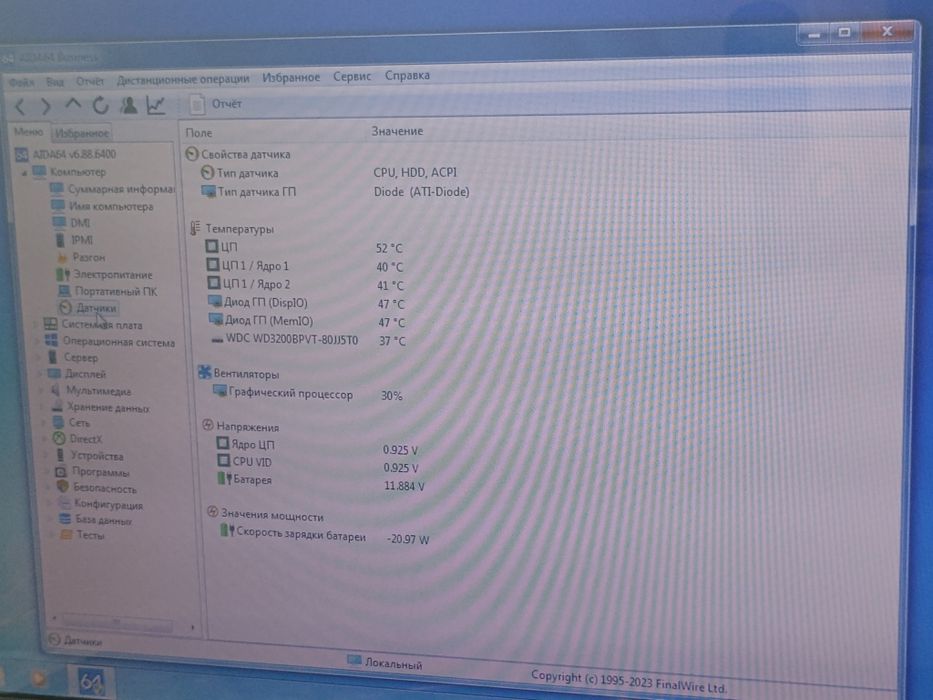Open the Разгон tree item
The height and width of the screenshot is (700, 933).
pyautogui.click(x=80, y=258)
